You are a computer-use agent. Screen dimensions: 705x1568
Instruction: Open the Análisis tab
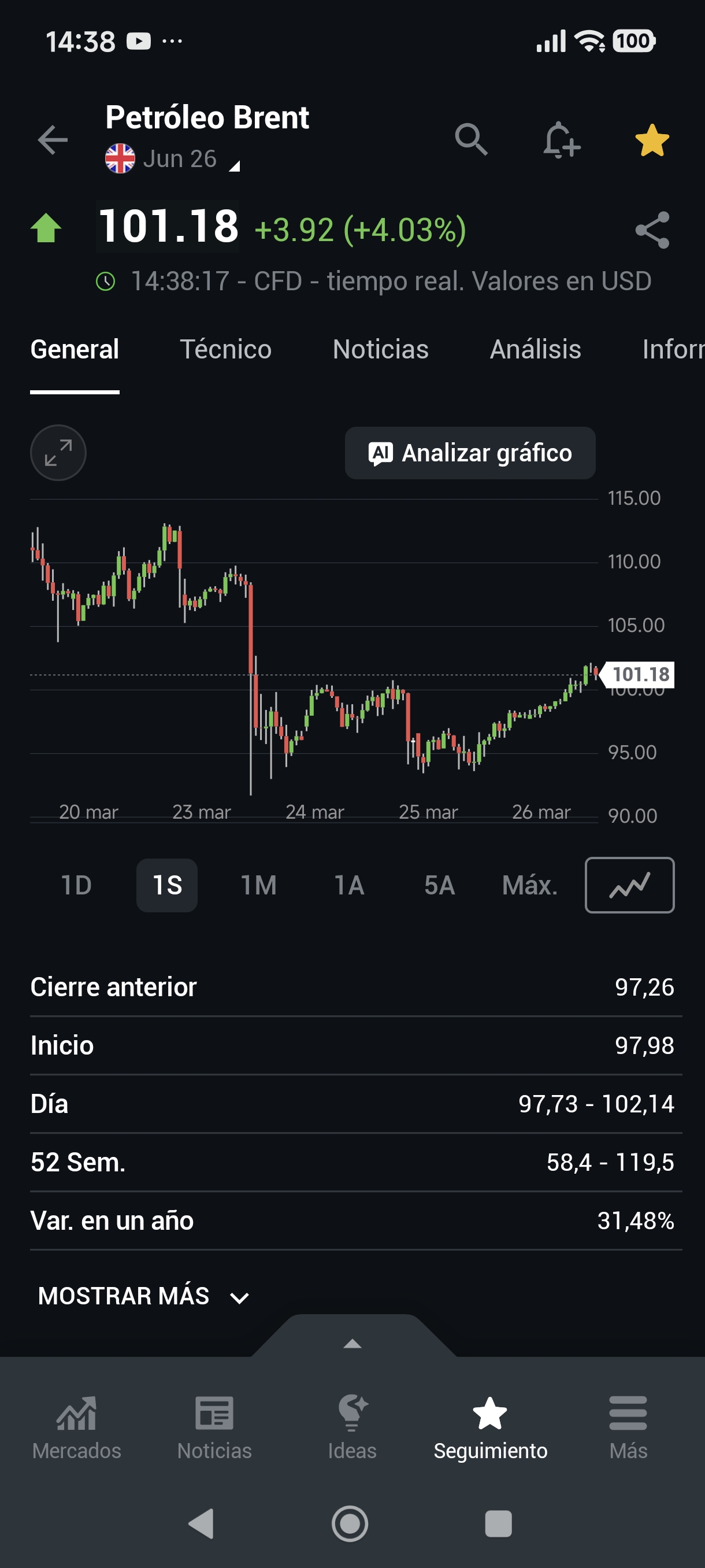click(x=535, y=349)
